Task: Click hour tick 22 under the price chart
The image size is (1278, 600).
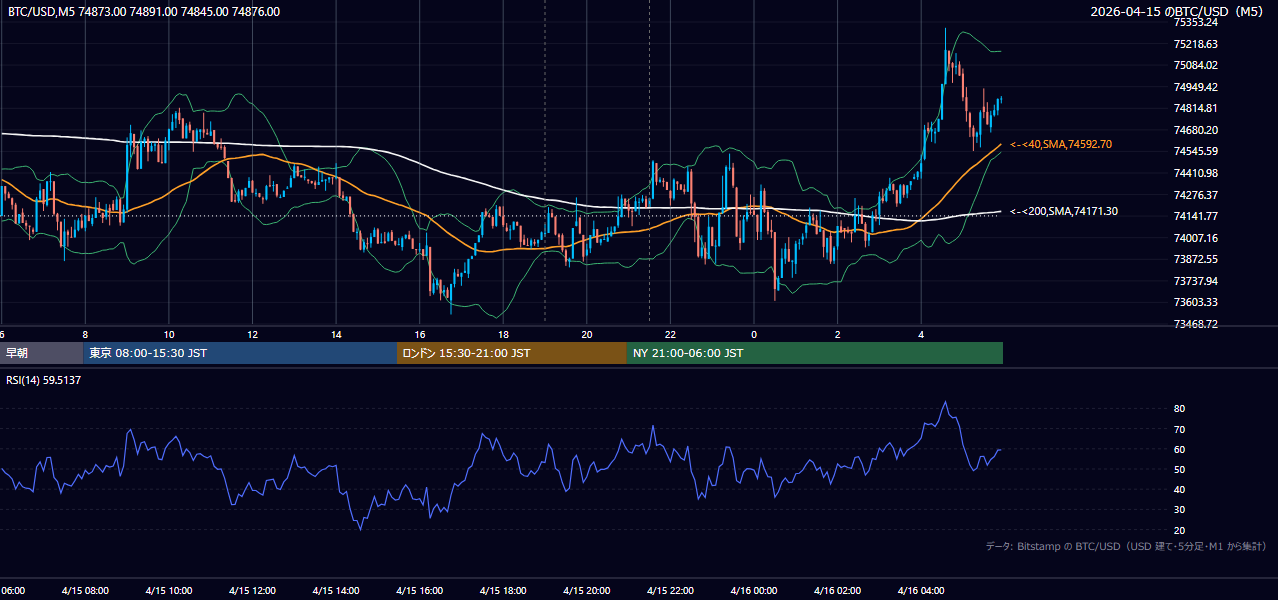Action: coord(670,334)
